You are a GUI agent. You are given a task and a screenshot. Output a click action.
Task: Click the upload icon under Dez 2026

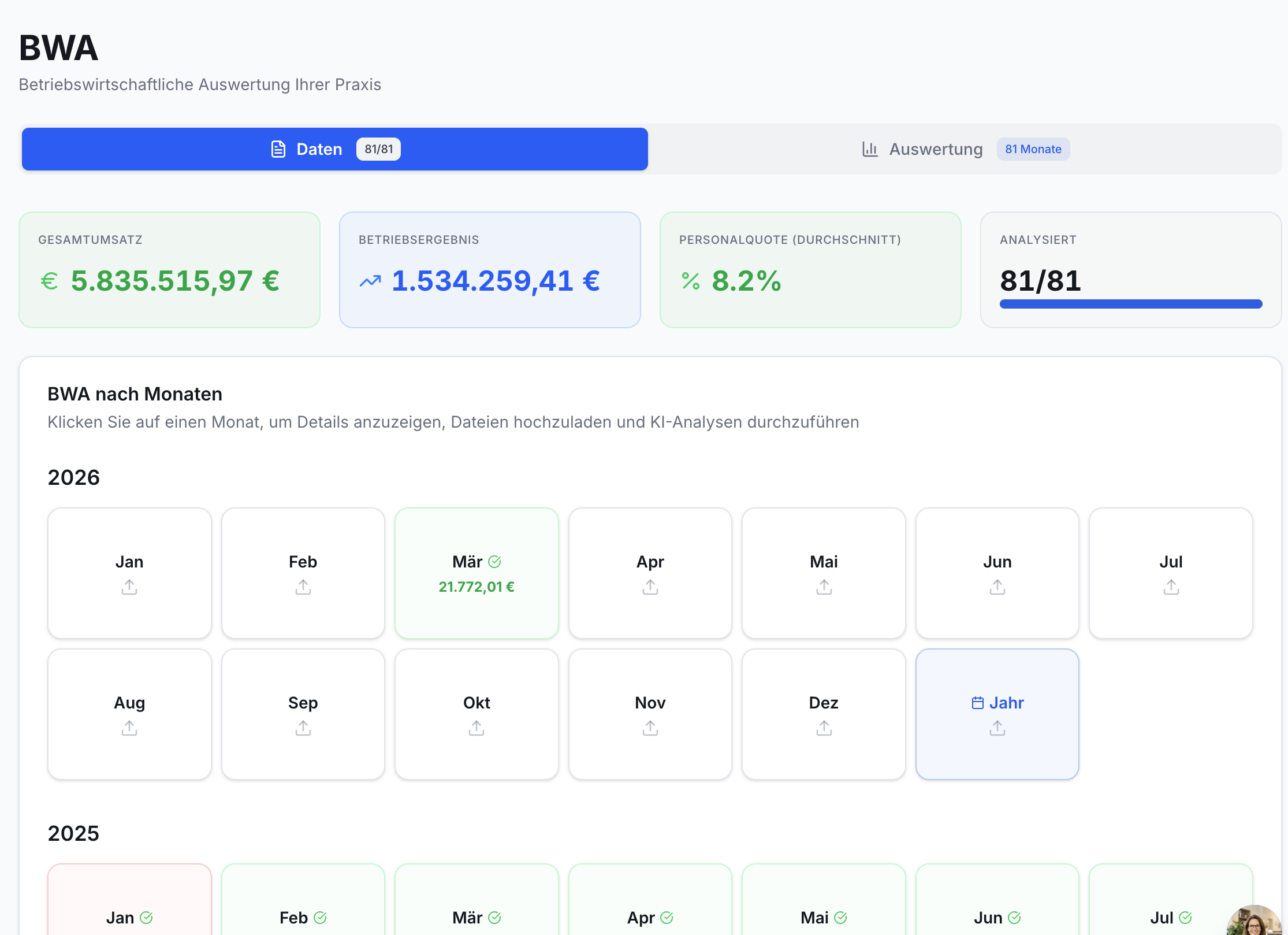click(824, 728)
